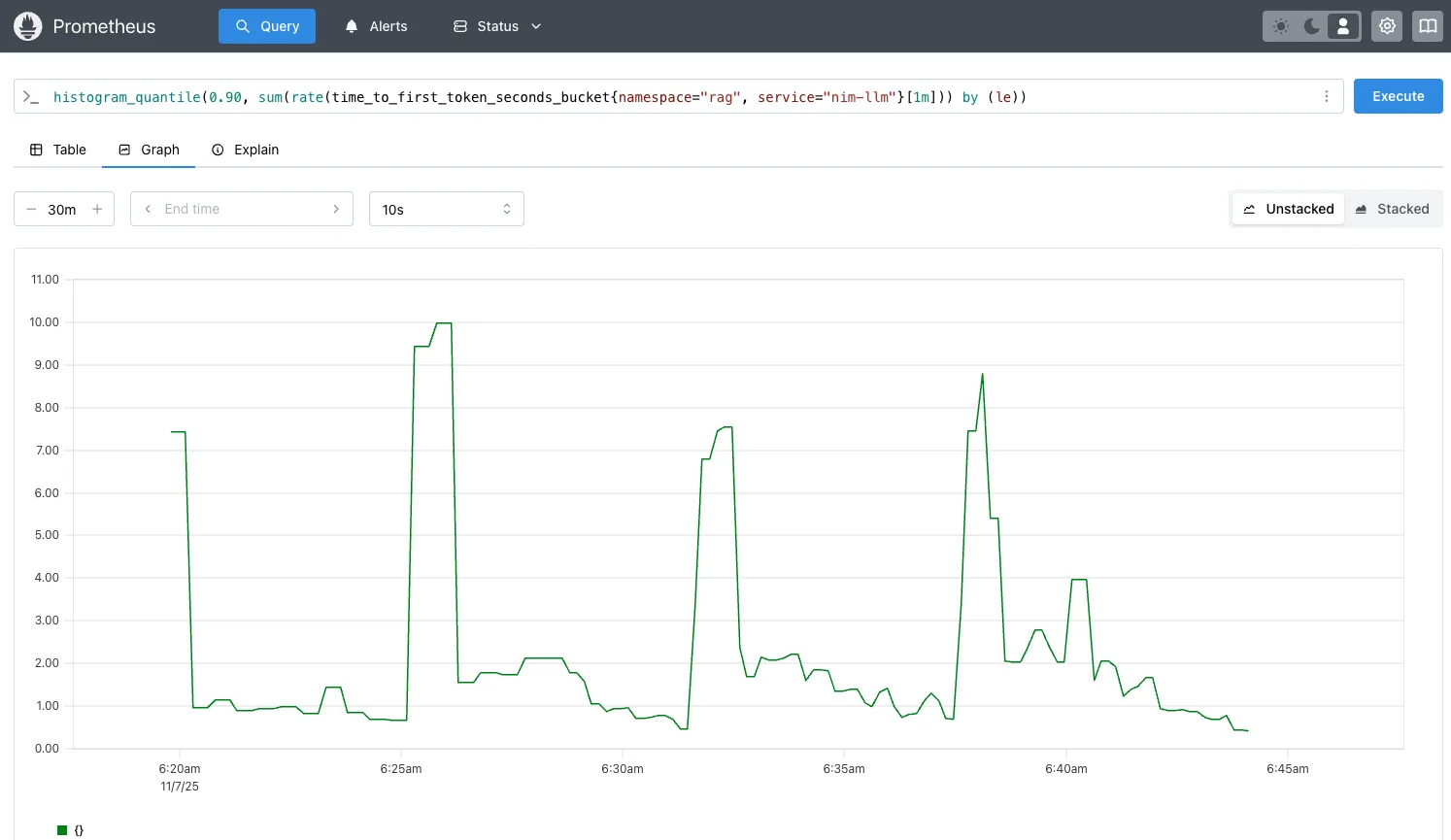The height and width of the screenshot is (840, 1451).
Task: Open the Explain tab
Action: pos(245,150)
